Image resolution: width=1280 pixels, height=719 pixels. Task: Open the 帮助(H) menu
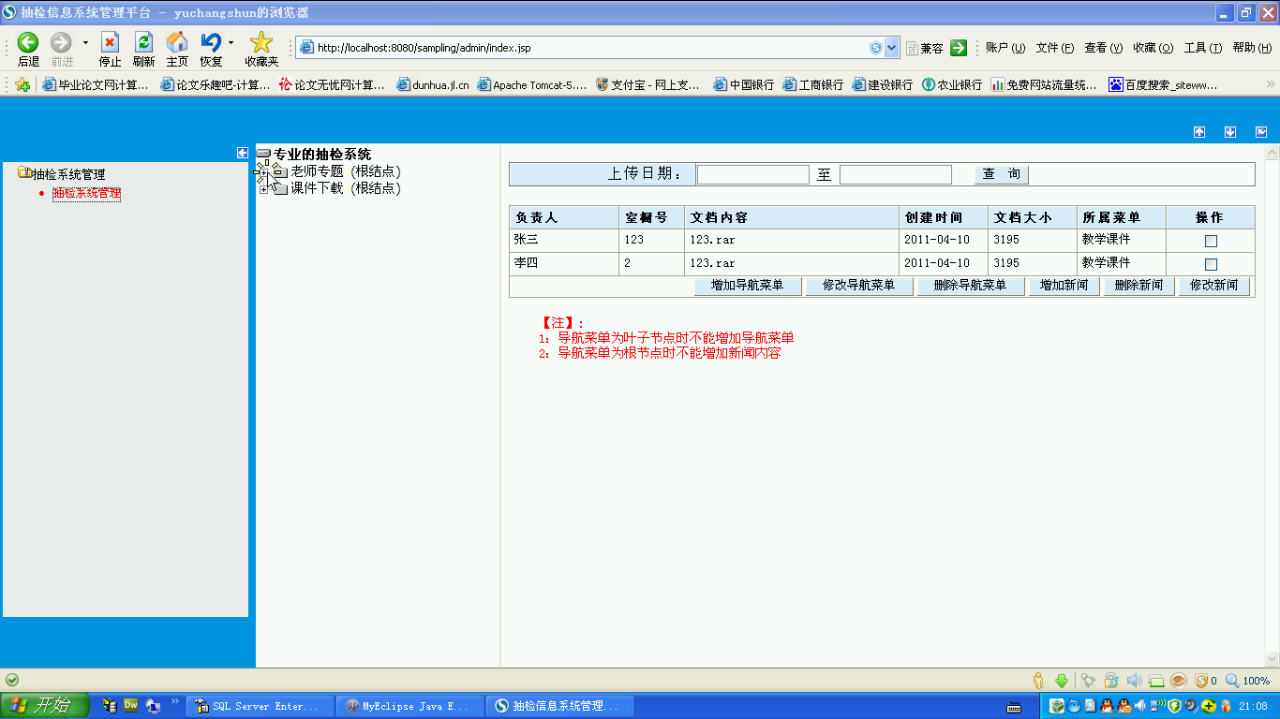1252,48
